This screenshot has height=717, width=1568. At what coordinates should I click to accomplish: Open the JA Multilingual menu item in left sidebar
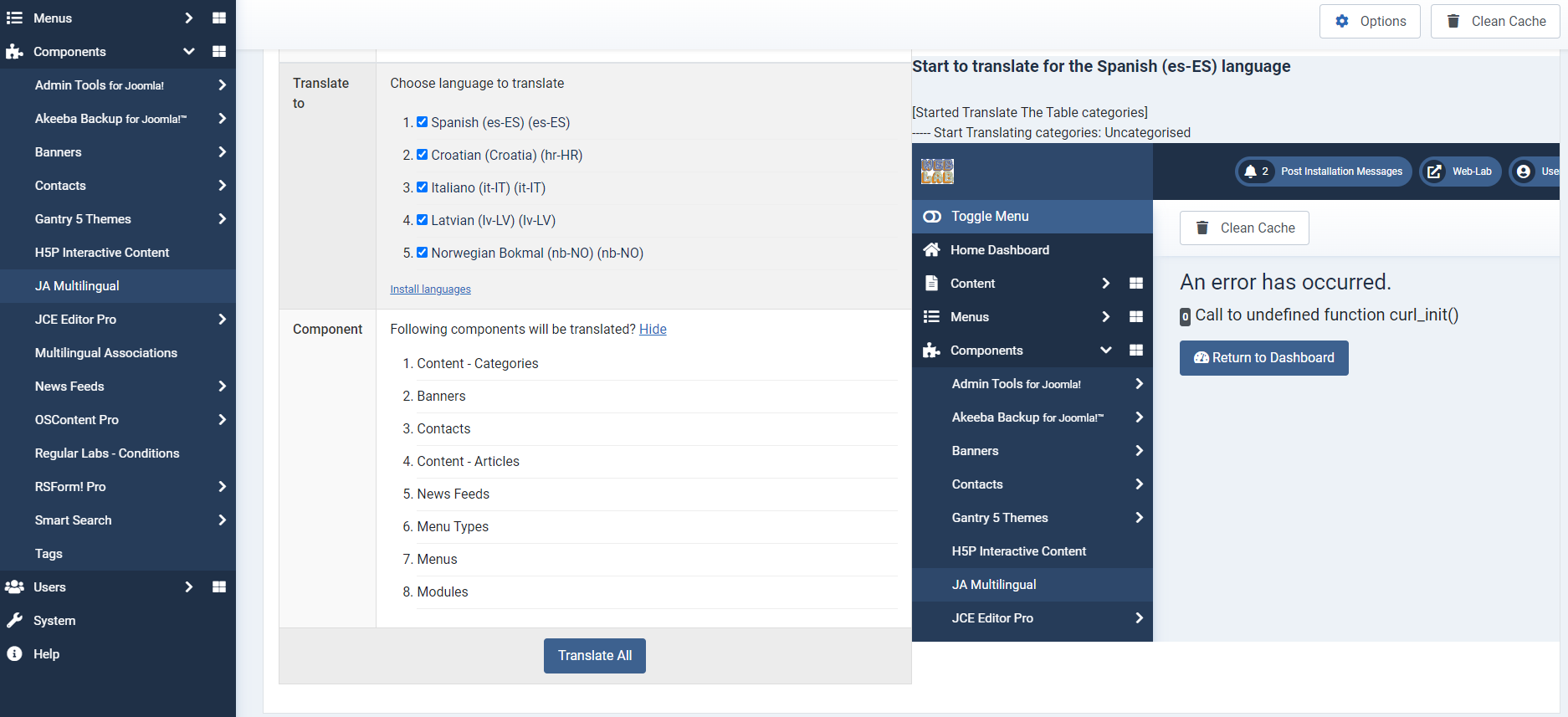coord(77,285)
